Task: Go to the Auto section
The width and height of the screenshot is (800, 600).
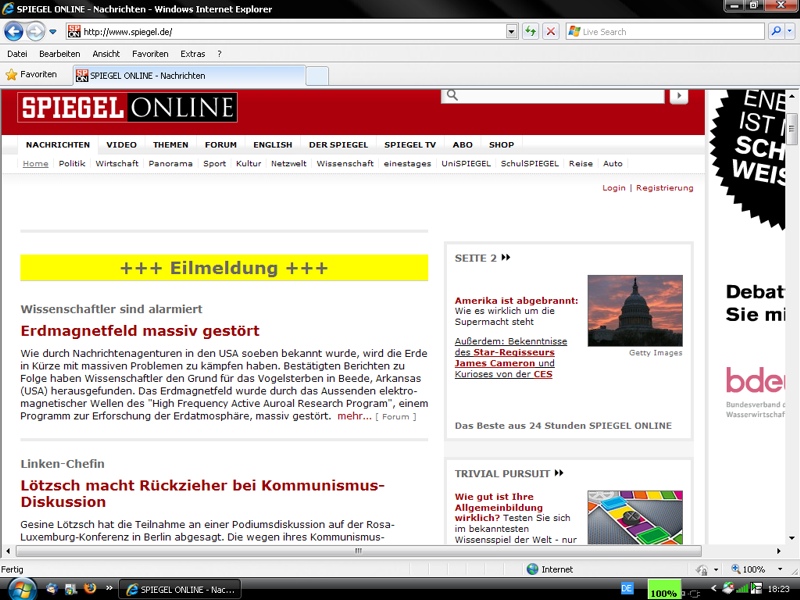Action: click(x=613, y=164)
